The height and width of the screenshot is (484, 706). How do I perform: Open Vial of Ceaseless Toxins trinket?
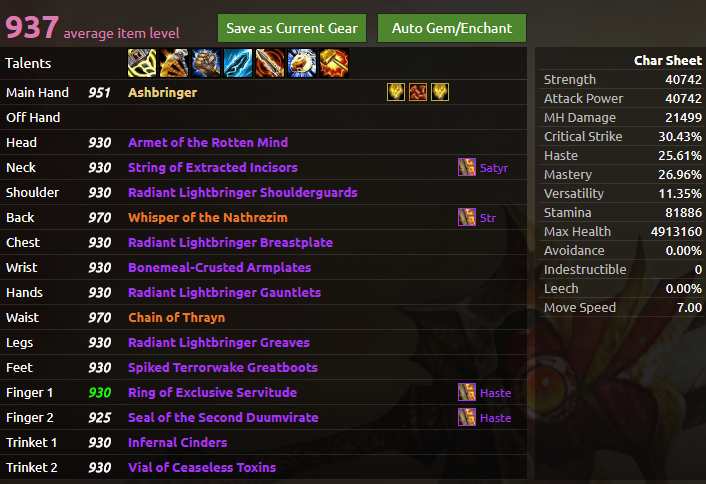[x=202, y=467]
